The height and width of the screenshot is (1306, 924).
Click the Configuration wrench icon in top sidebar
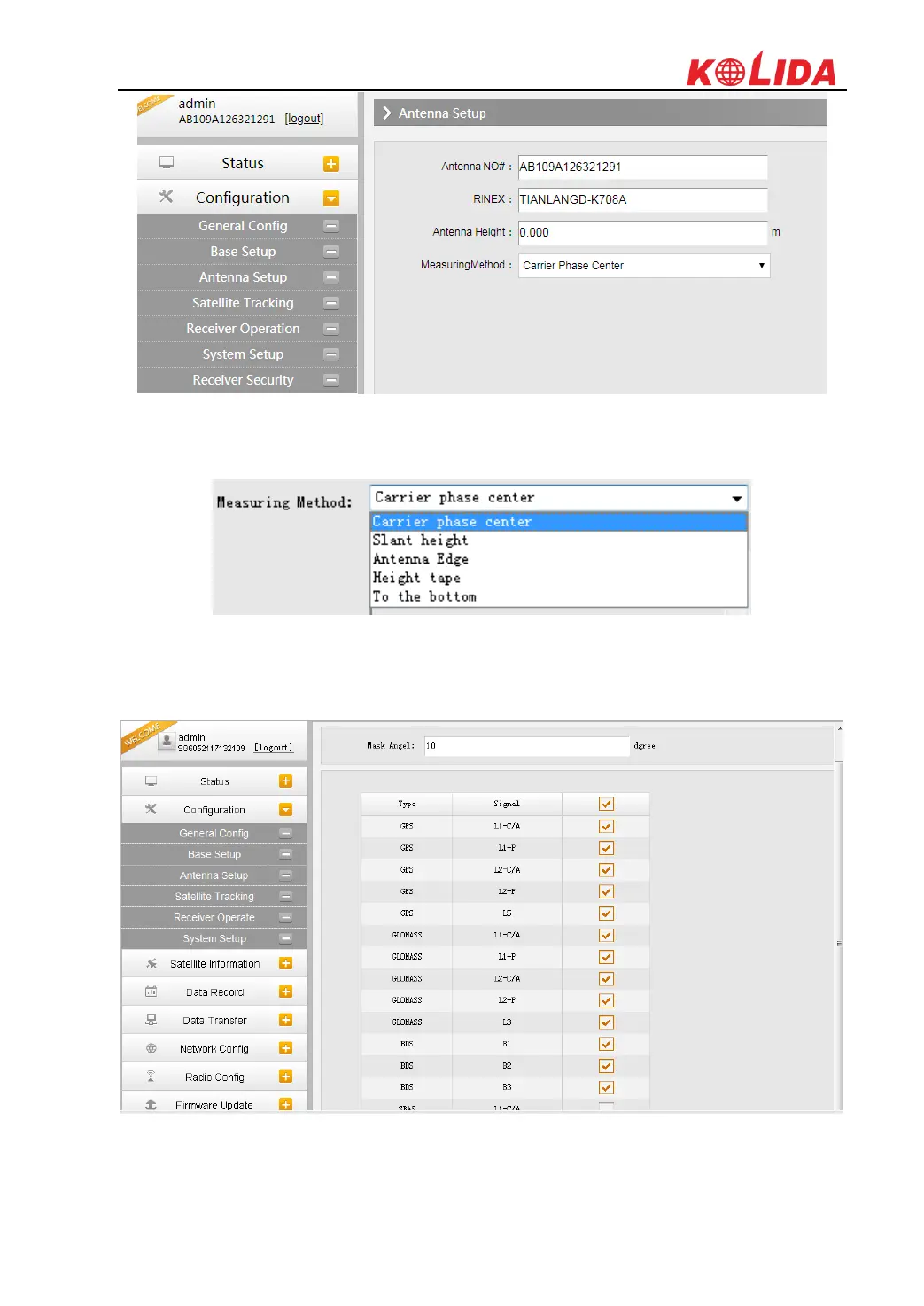pos(166,197)
